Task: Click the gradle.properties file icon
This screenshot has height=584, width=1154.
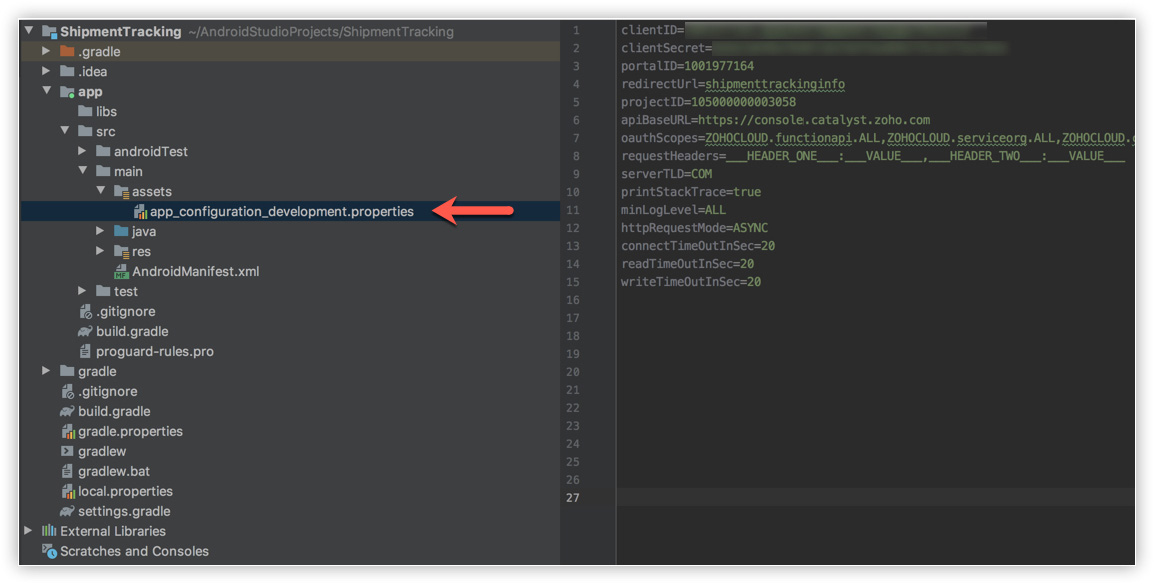Action: point(68,432)
